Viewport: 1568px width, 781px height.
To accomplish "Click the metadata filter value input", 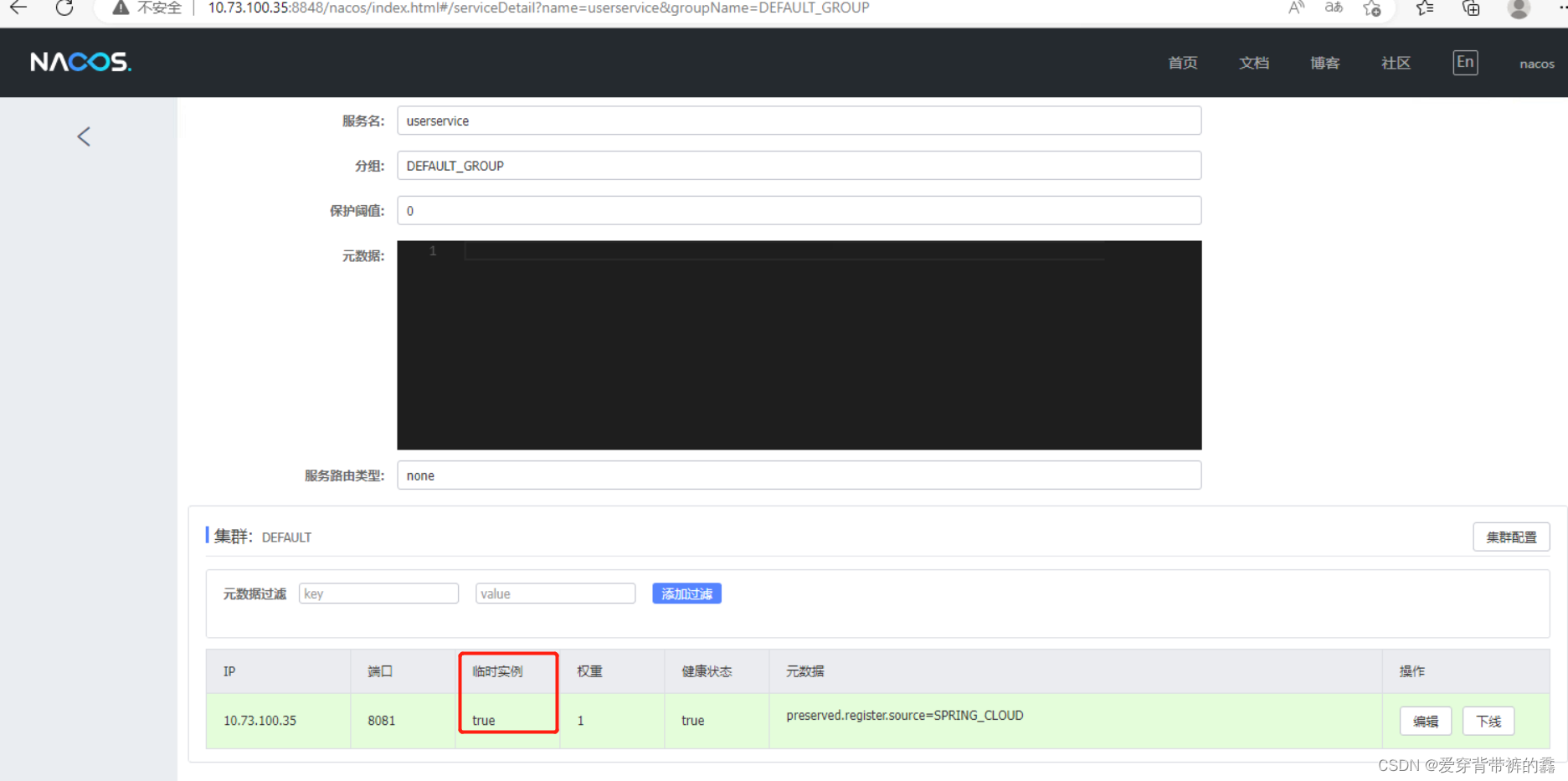I will click(x=555, y=593).
